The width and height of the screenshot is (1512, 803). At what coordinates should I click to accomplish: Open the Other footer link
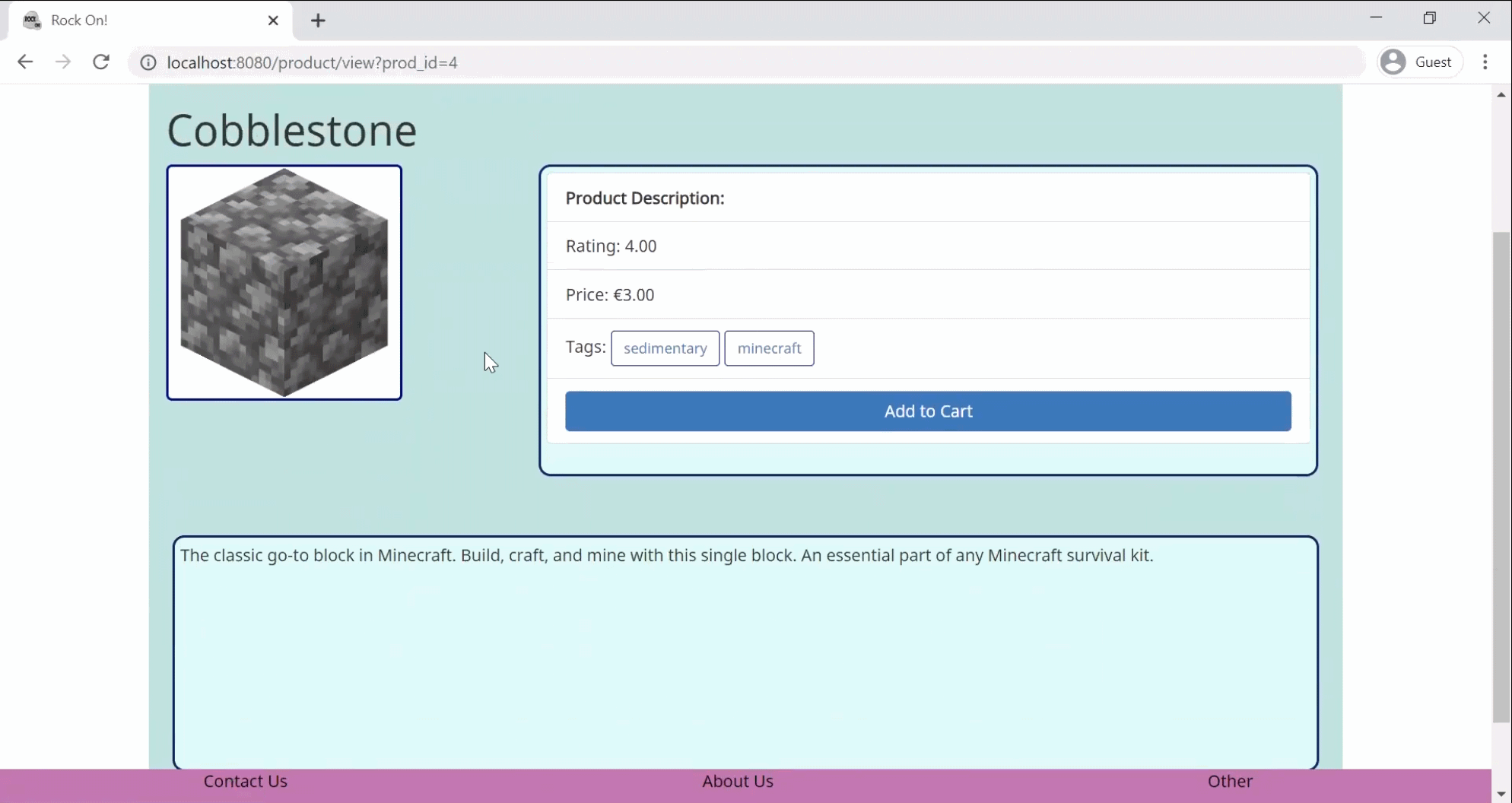point(1230,781)
